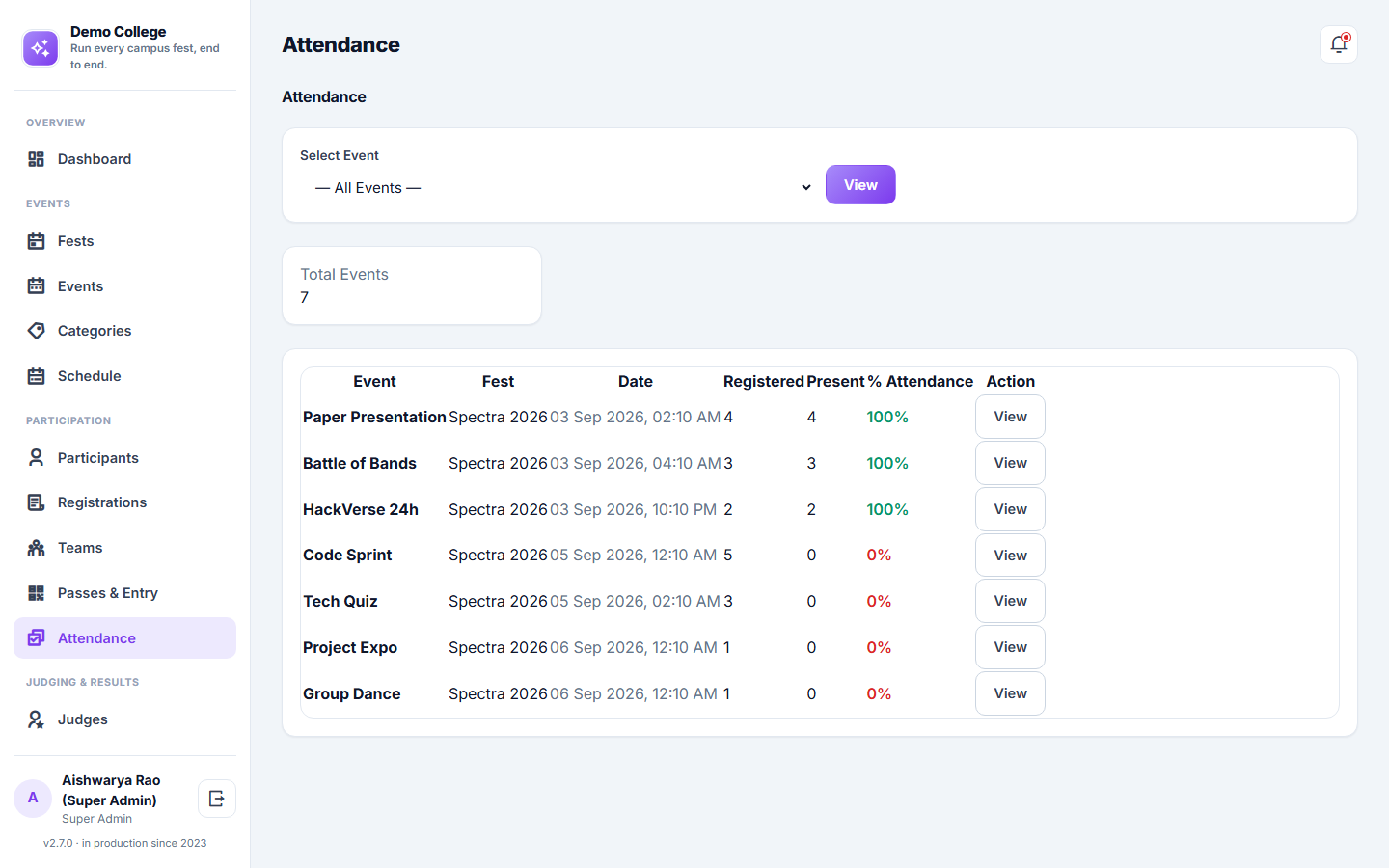Click the Project Expo date cell
Image resolution: width=1389 pixels, height=868 pixels.
click(x=634, y=648)
